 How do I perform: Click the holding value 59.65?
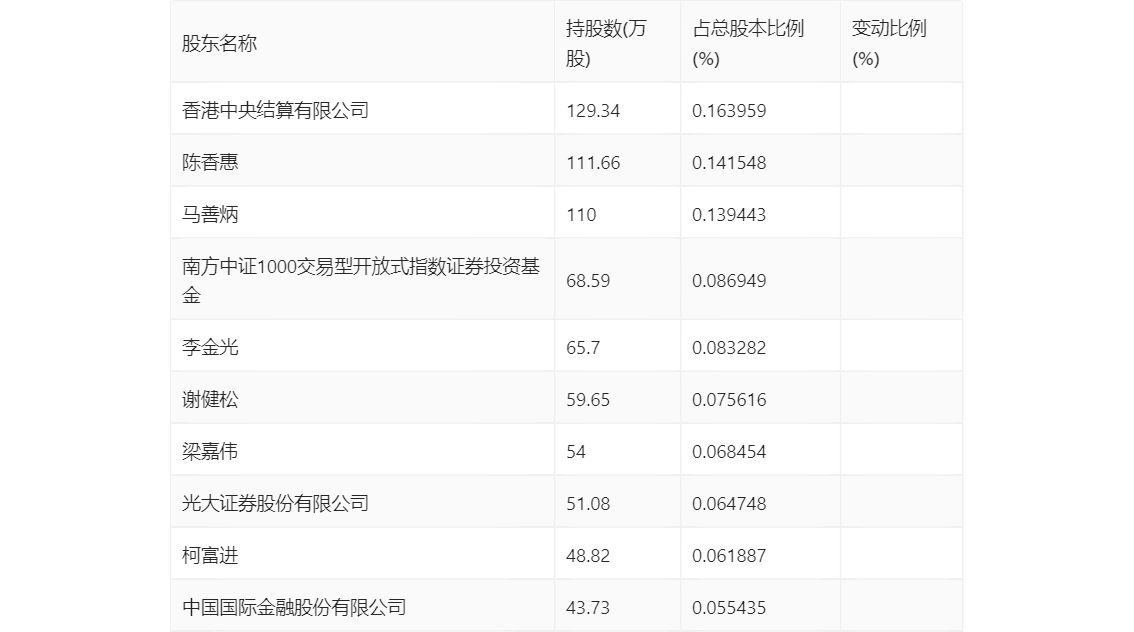click(x=588, y=400)
